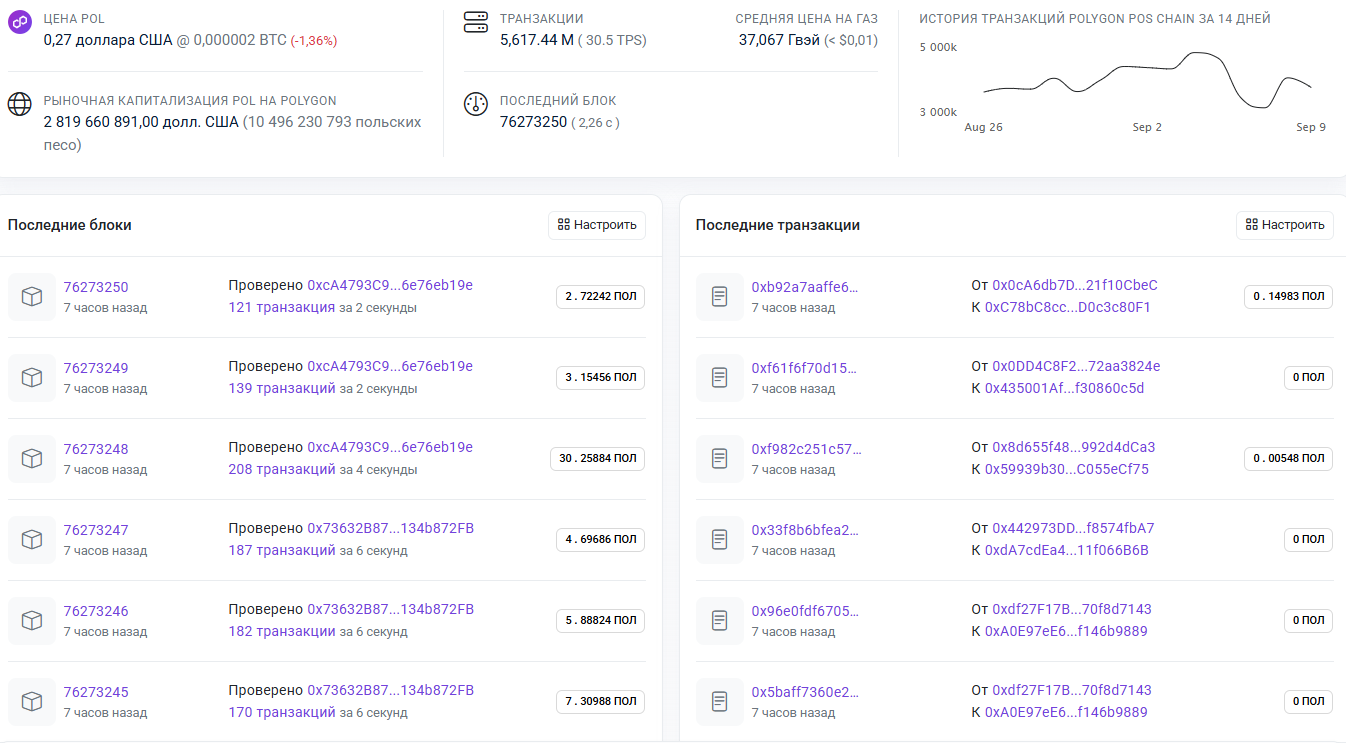The height and width of the screenshot is (743, 1346).
Task: Click the 0.14983 ПОЛ amount badge
Action: [x=1289, y=297]
